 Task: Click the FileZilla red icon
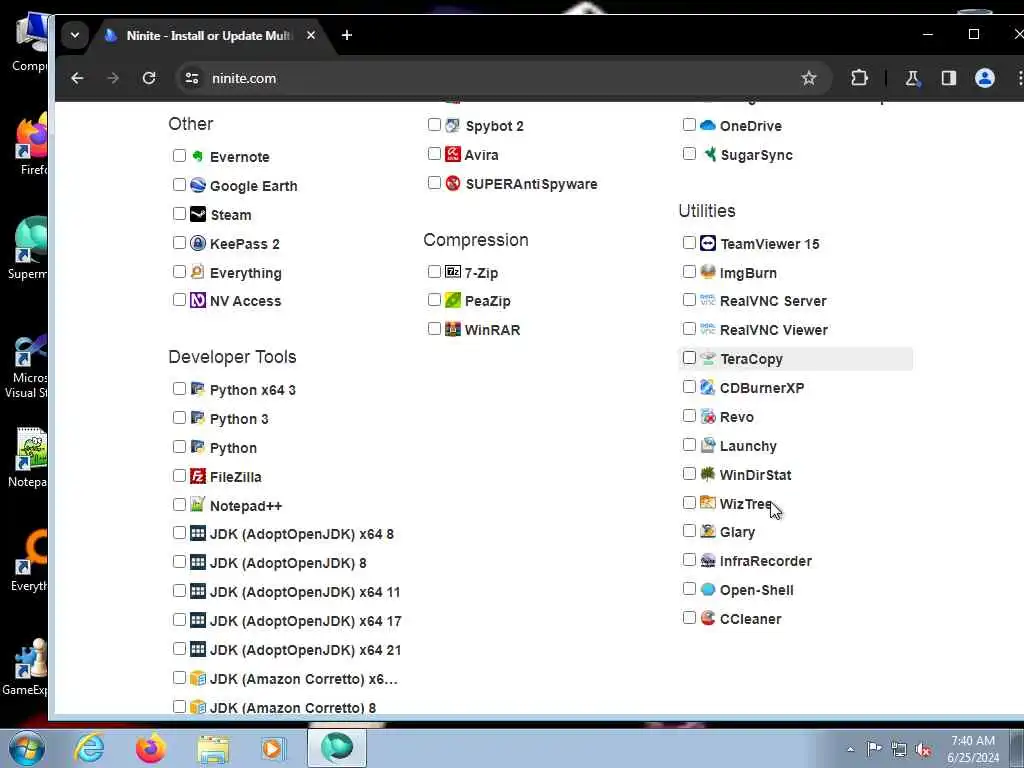[x=197, y=475]
